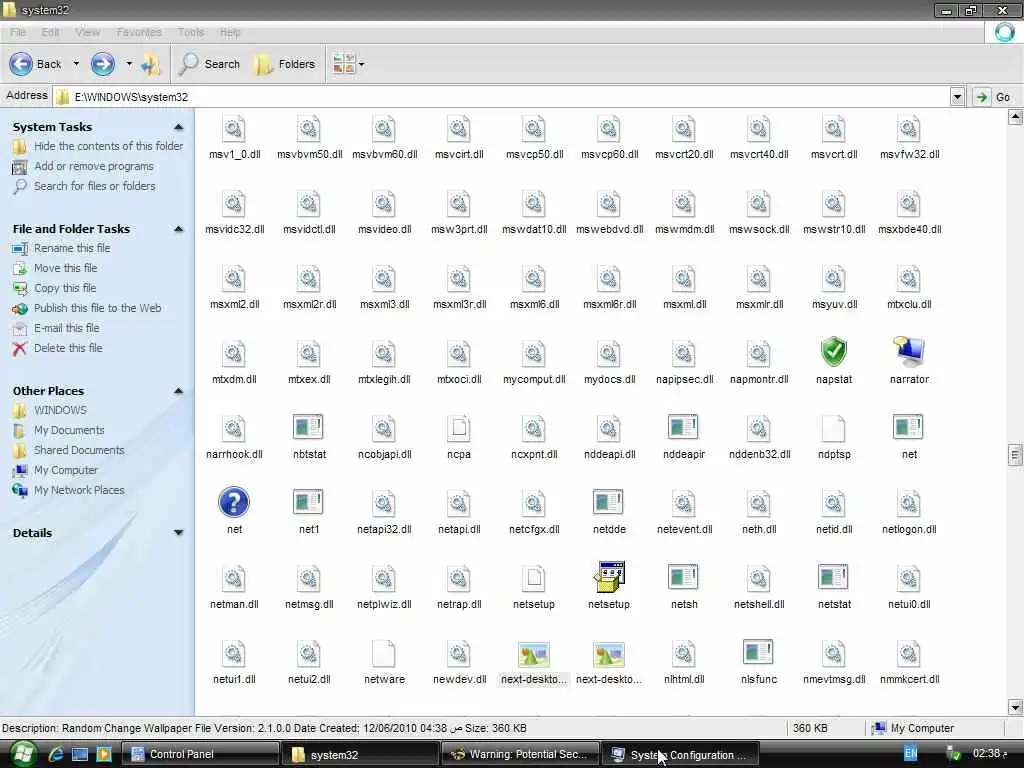The width and height of the screenshot is (1024, 768).
Task: Open the Start menu orb
Action: [x=23, y=754]
